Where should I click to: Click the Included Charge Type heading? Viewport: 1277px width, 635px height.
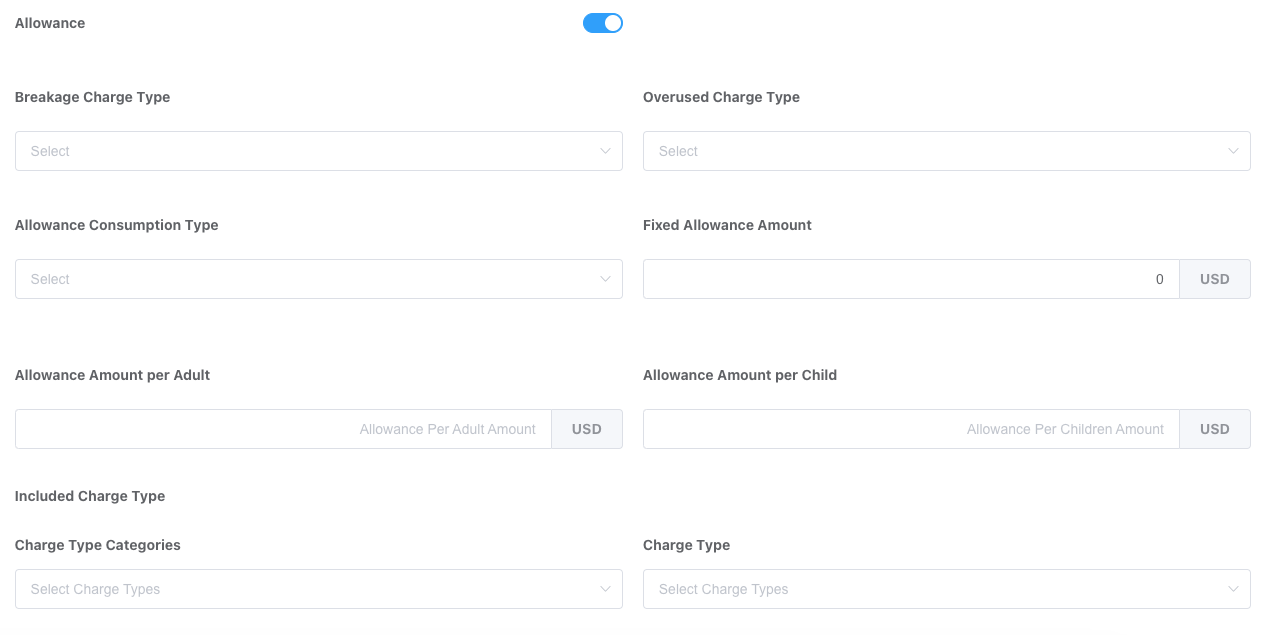(90, 496)
